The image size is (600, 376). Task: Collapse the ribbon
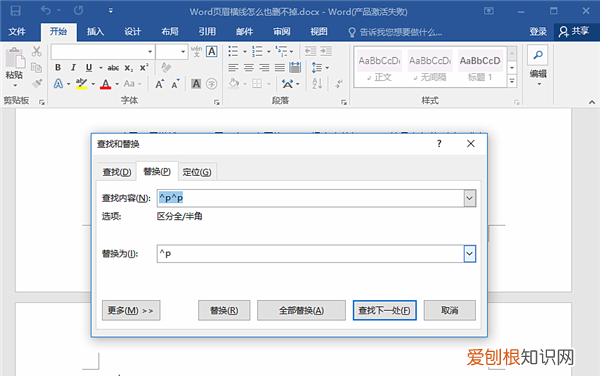592,102
